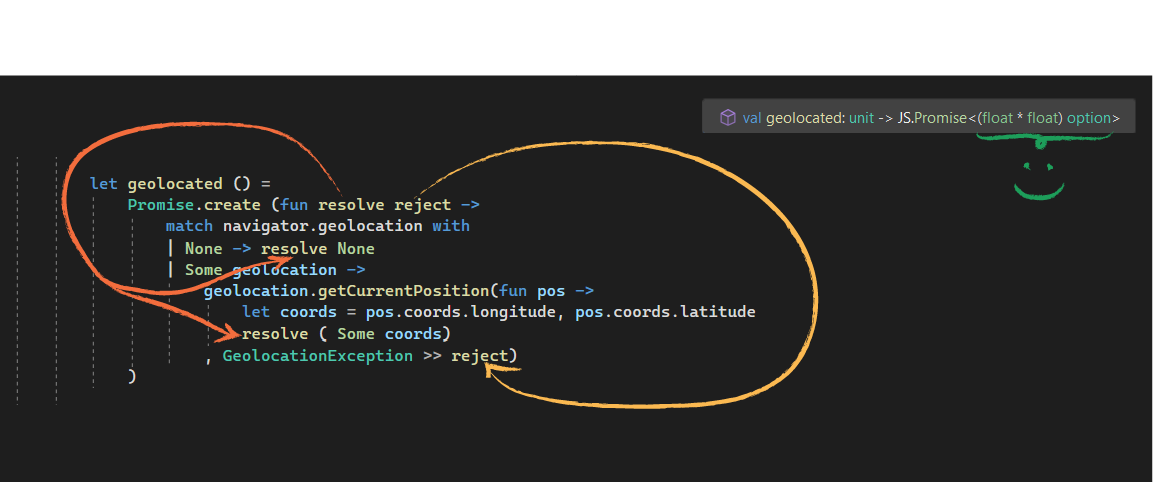Click the purple cube icon in tooltip
The width and height of the screenshot is (1174, 483).
pyautogui.click(x=727, y=118)
